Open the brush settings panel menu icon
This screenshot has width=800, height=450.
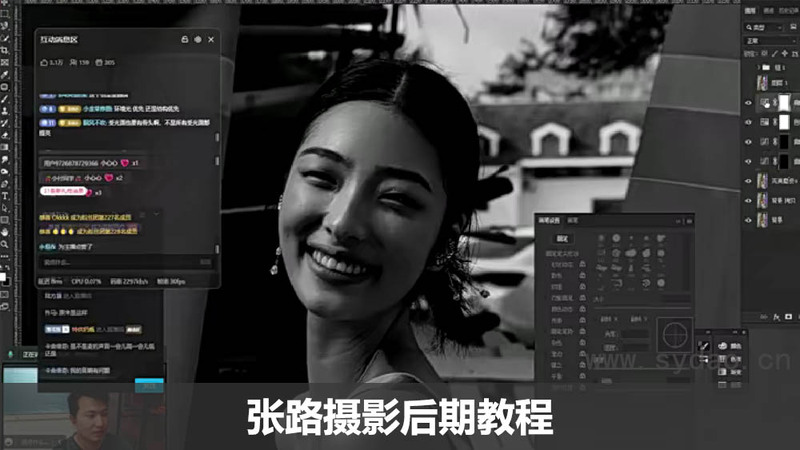[x=689, y=221]
